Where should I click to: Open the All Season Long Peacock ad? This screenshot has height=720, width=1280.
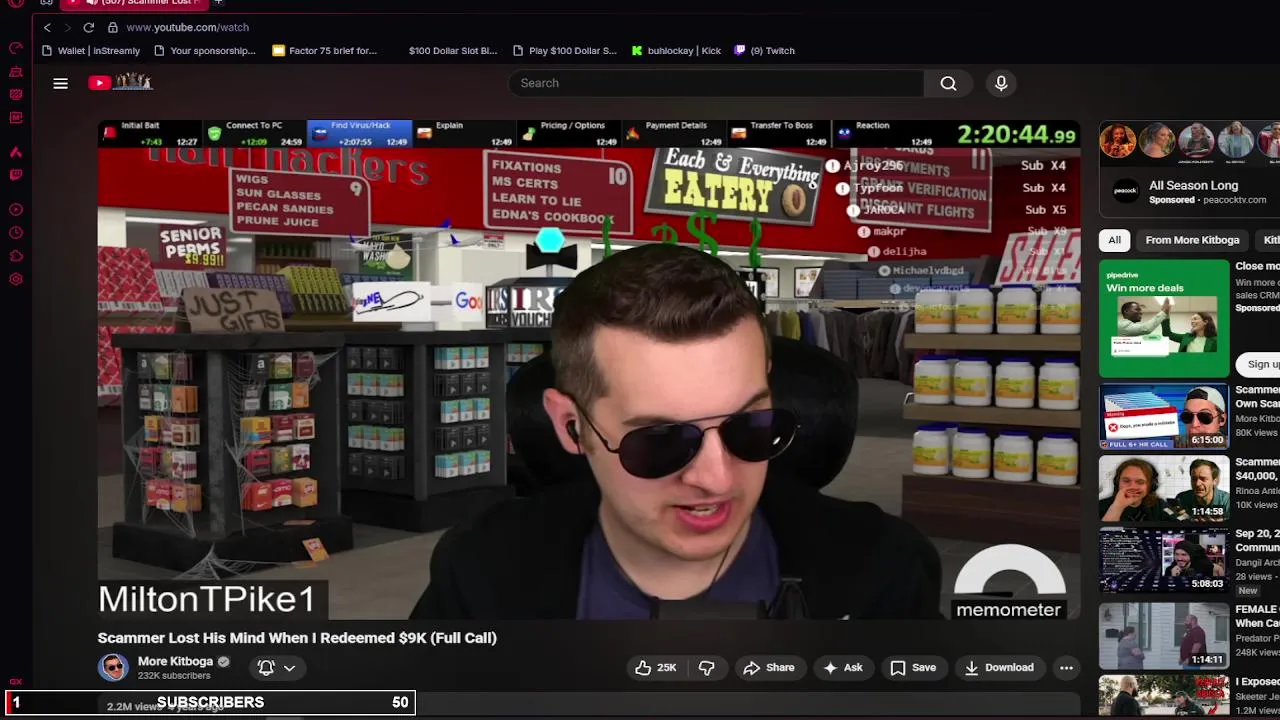click(x=1192, y=185)
